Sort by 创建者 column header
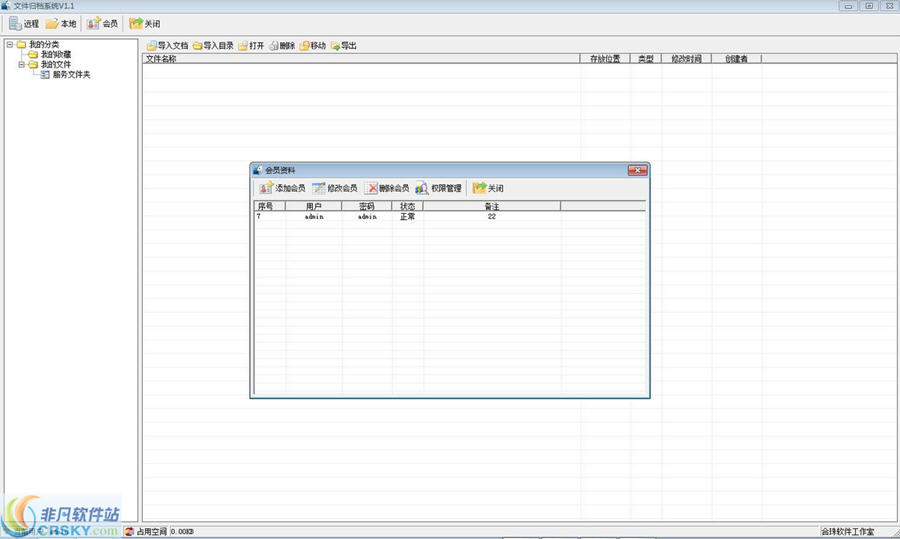 [736, 59]
